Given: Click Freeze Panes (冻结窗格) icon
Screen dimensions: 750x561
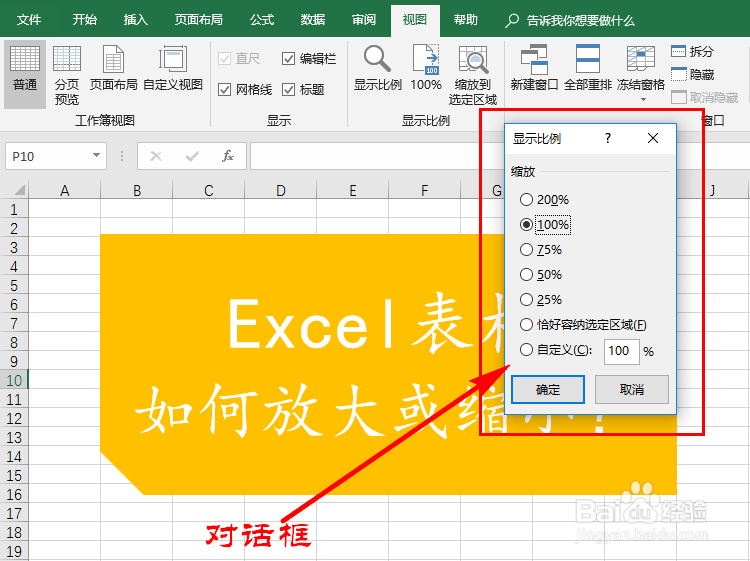Looking at the screenshot, I should pos(640,59).
